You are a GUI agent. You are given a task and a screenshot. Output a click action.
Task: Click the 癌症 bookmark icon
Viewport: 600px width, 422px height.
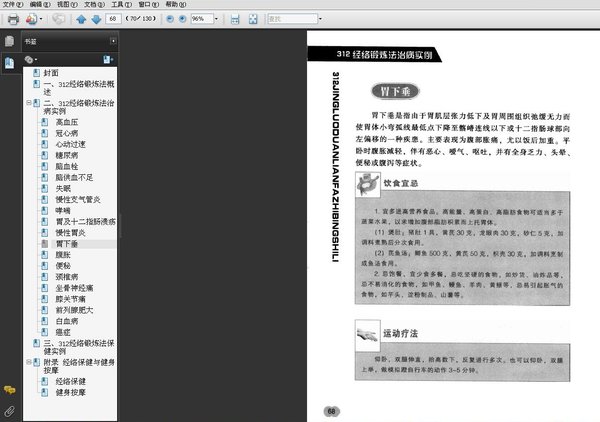click(x=45, y=332)
